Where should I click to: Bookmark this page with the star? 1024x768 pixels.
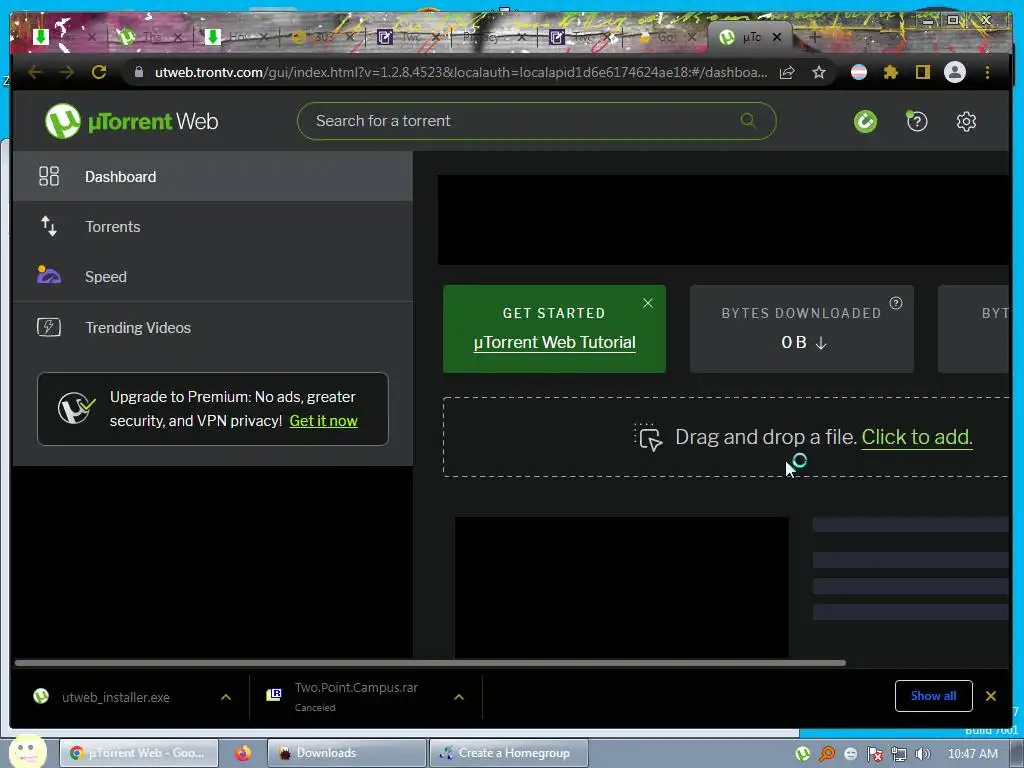(x=819, y=72)
